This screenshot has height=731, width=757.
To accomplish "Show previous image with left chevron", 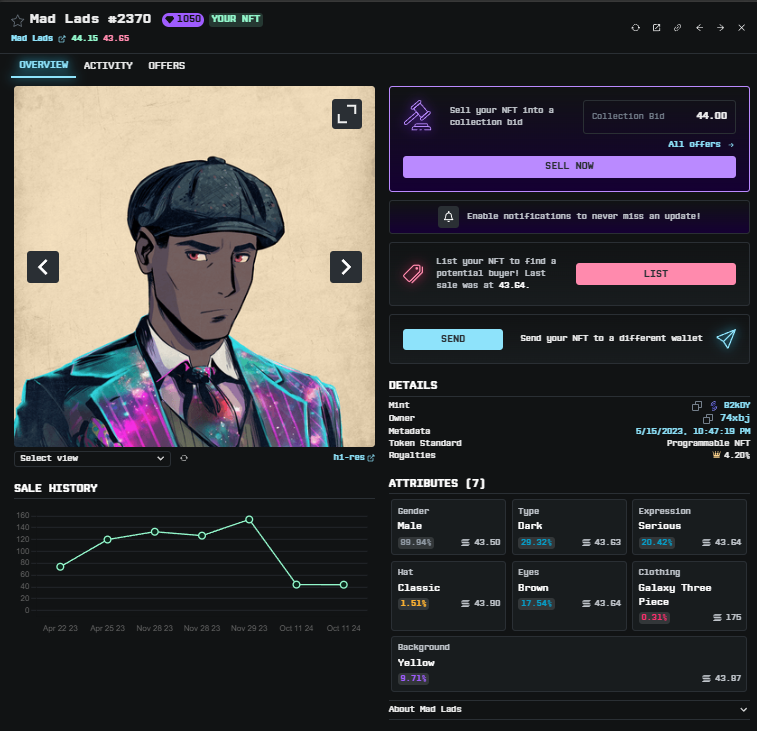I will coord(43,267).
